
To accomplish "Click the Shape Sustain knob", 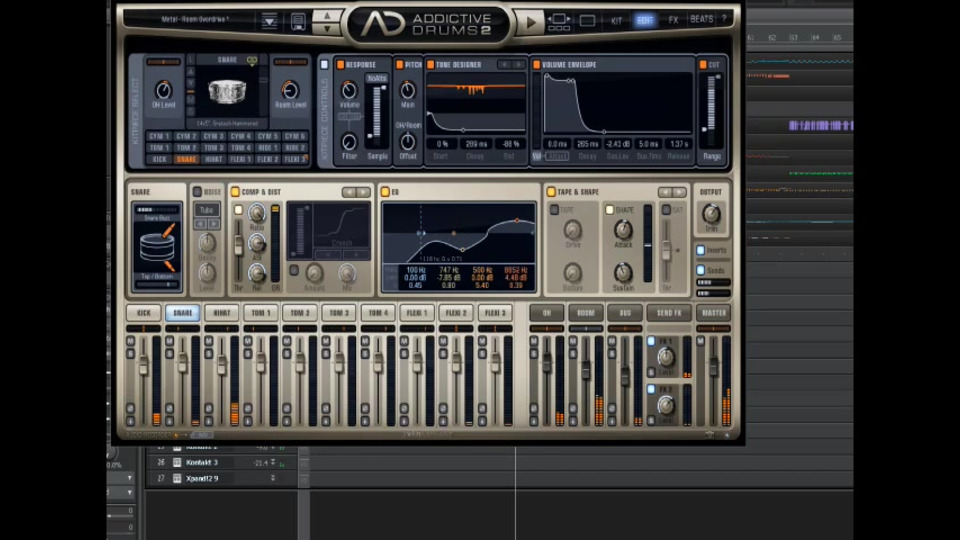I will [x=623, y=272].
